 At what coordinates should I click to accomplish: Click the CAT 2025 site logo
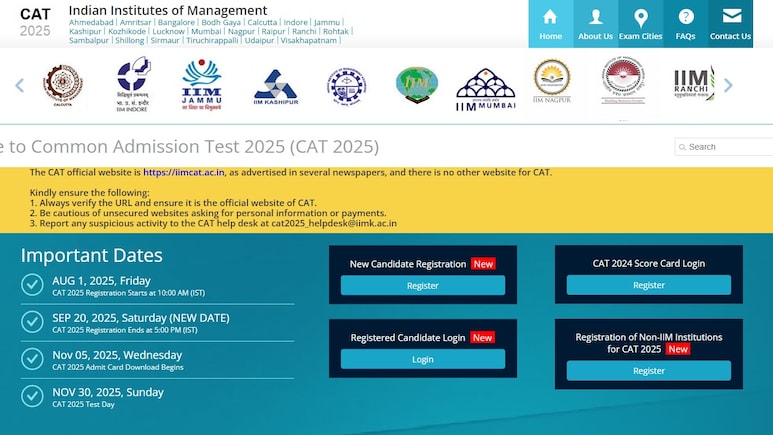click(35, 22)
